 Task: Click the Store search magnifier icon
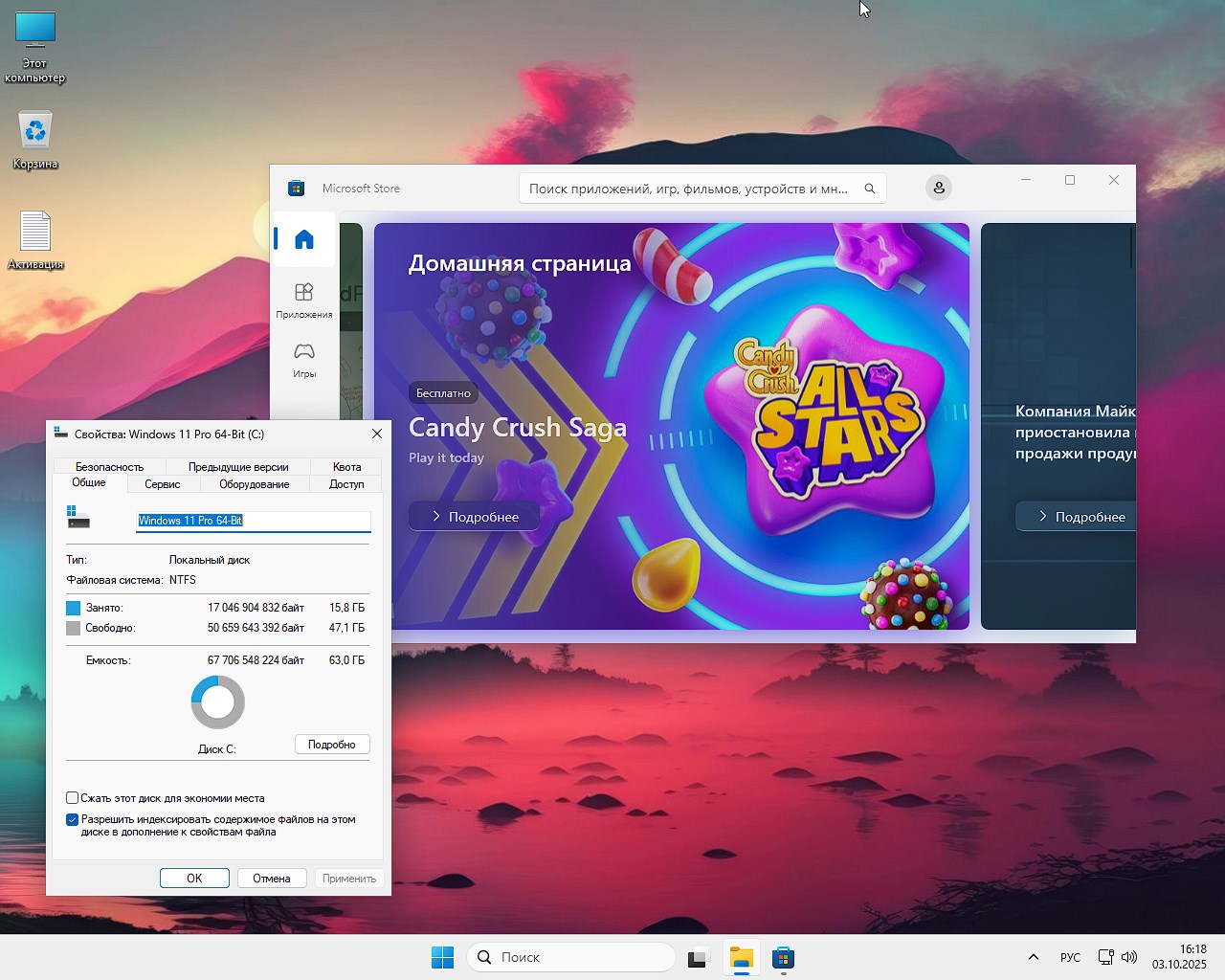(x=869, y=189)
